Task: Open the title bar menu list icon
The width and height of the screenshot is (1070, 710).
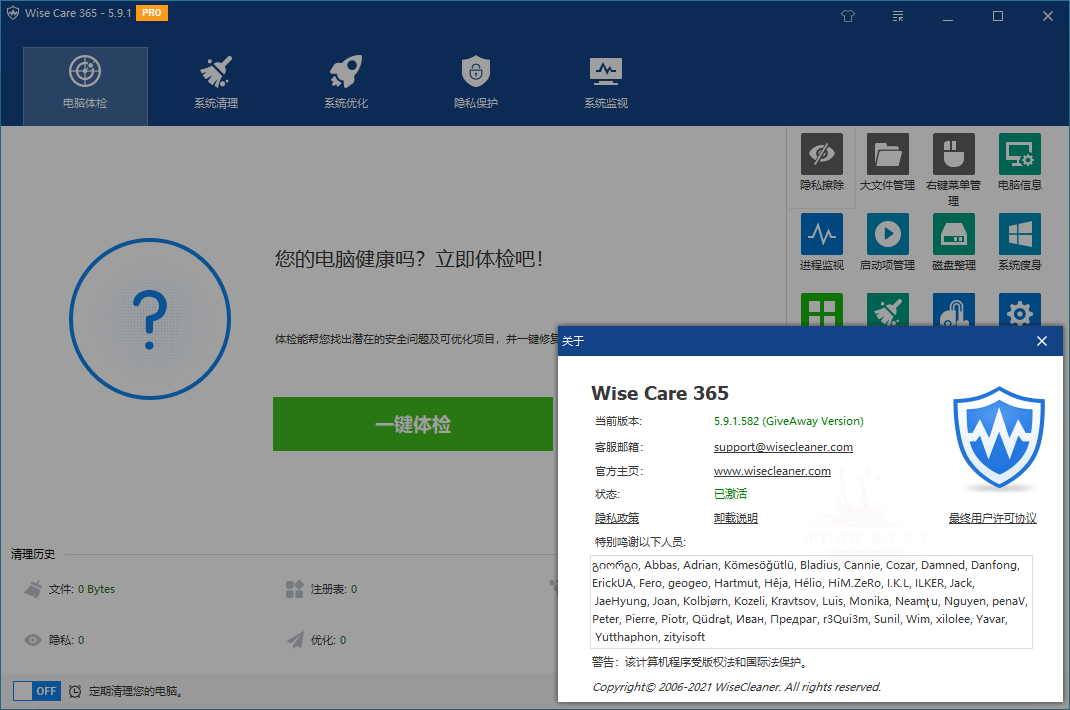Action: [x=899, y=16]
